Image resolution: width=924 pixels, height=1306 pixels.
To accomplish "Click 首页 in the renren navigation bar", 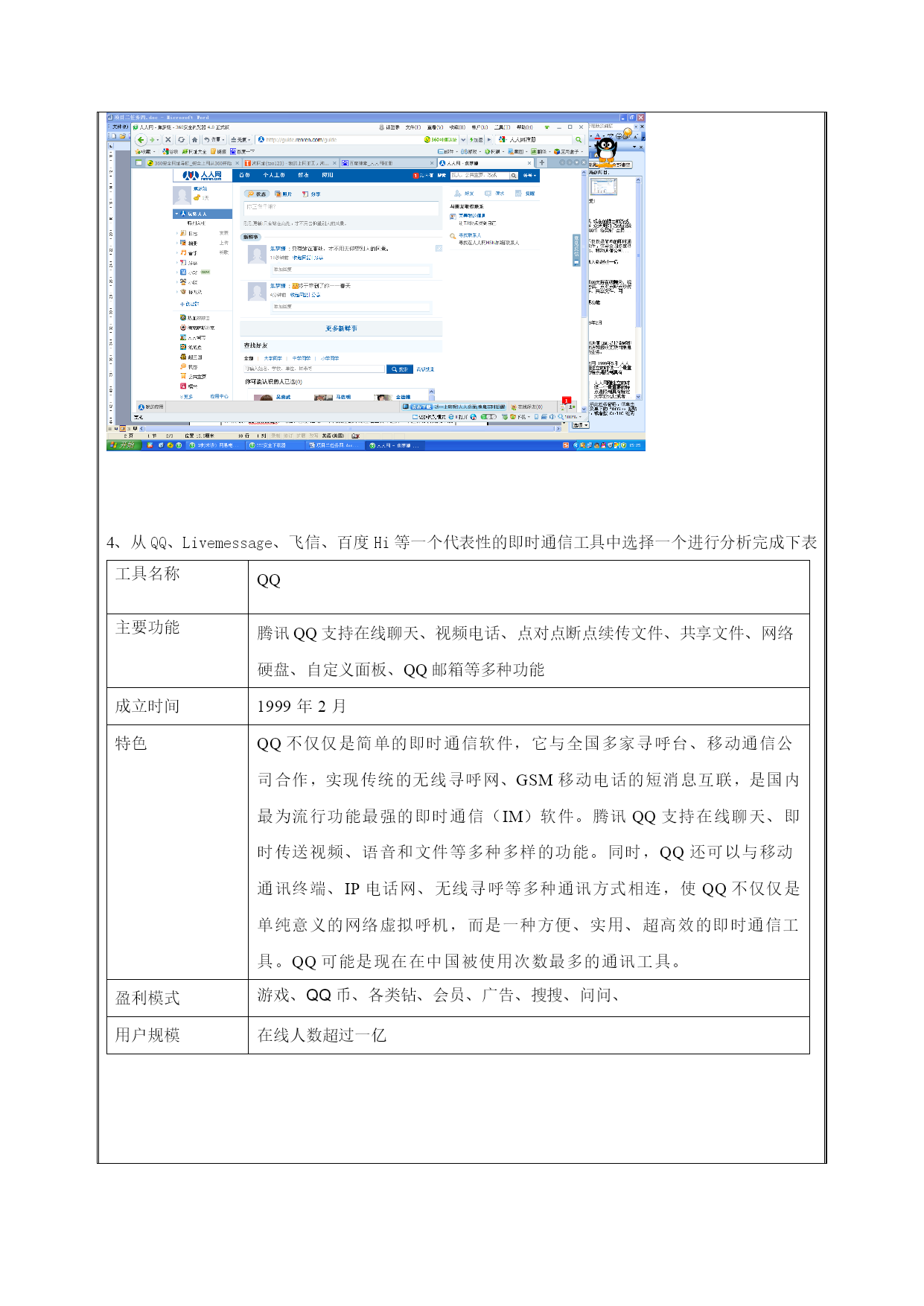I will pyautogui.click(x=244, y=176).
